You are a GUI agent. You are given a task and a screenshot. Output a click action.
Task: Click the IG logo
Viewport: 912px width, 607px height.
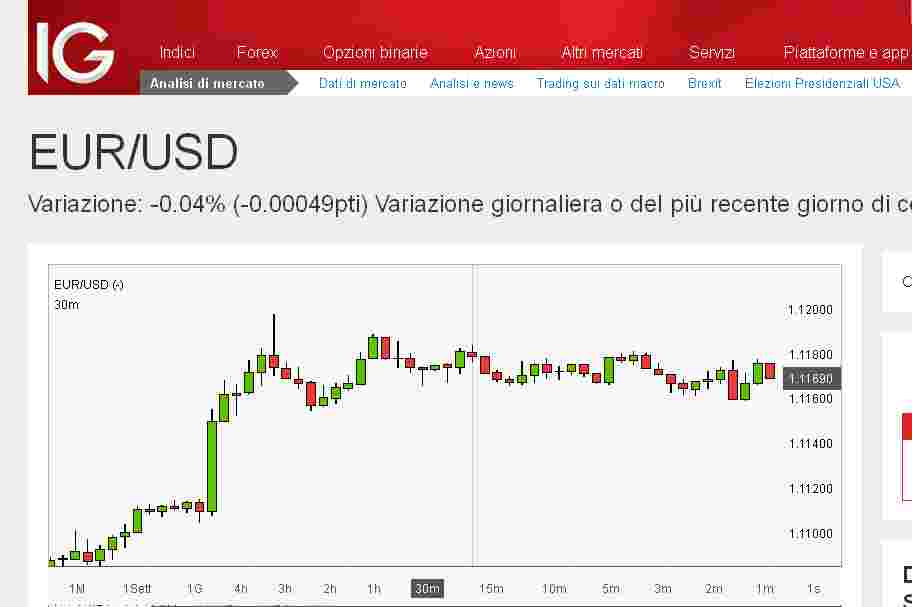point(75,51)
